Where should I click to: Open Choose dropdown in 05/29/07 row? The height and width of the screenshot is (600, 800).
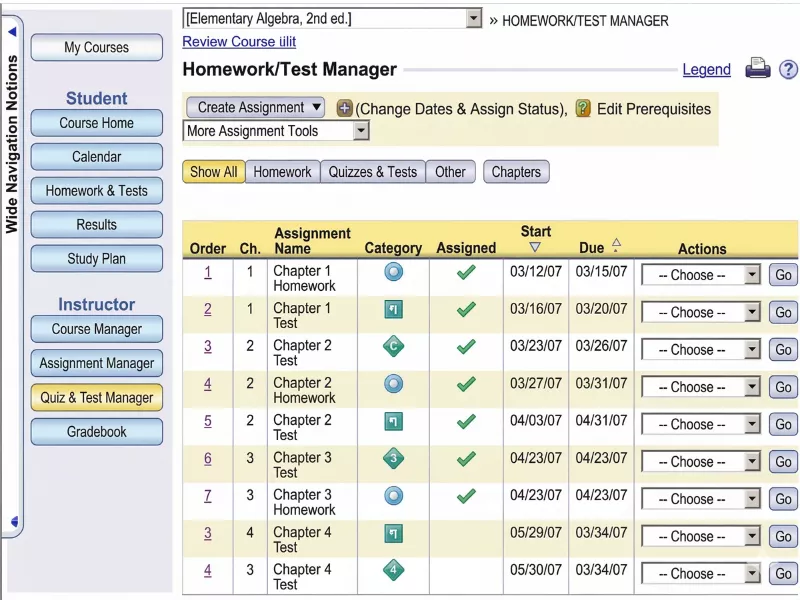pyautogui.click(x=701, y=536)
